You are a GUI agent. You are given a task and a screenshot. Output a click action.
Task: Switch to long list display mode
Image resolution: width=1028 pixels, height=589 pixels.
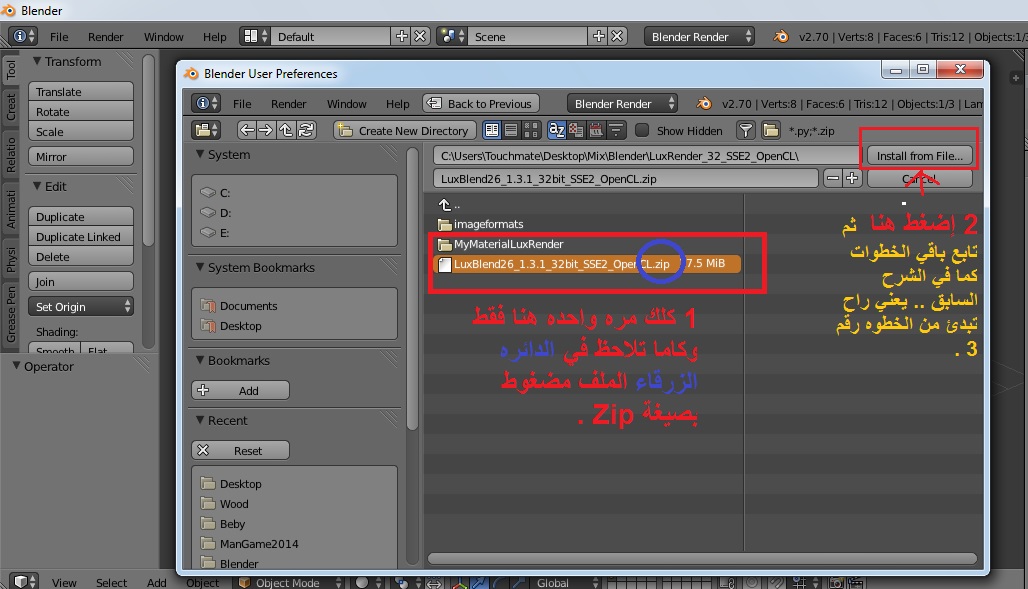coord(511,131)
